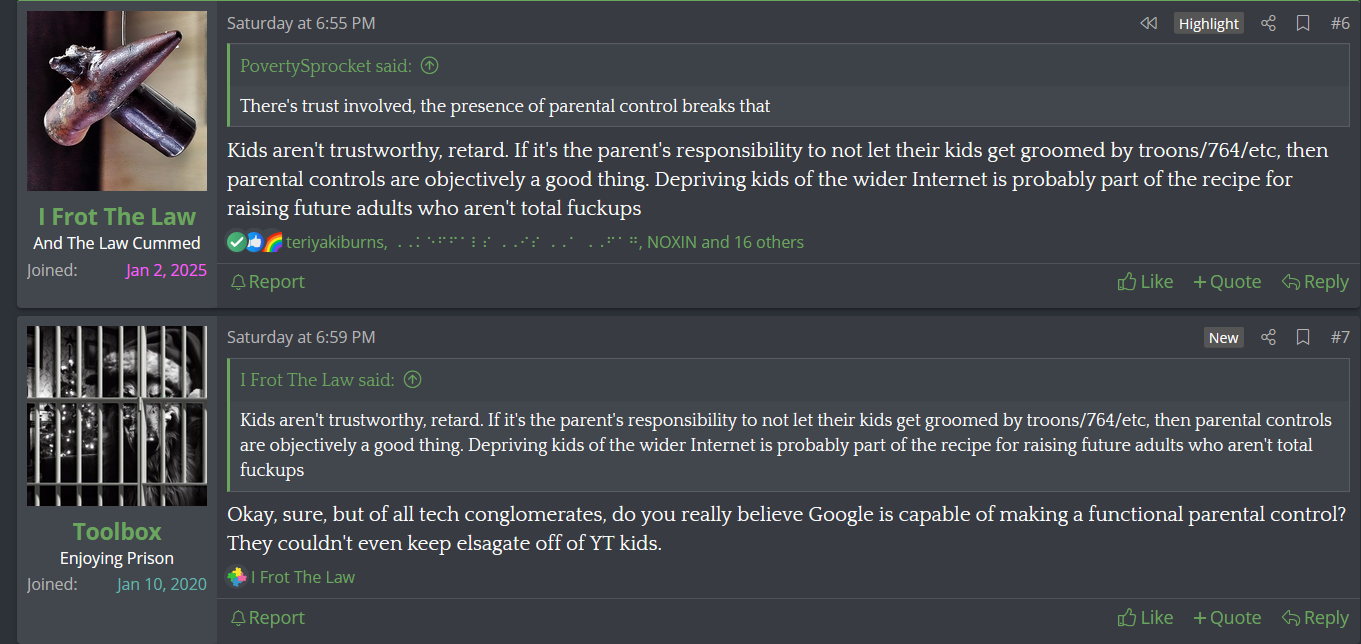
Task: Reply to post #6
Action: [x=1315, y=282]
